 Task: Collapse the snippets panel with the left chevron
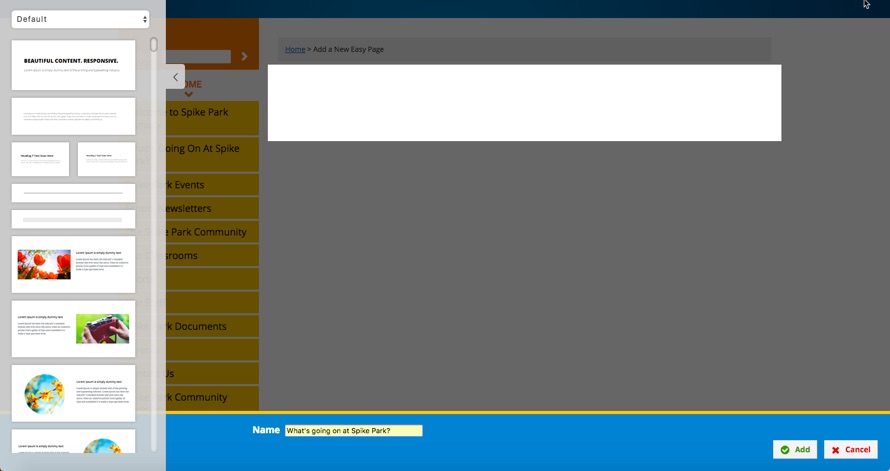(x=176, y=77)
